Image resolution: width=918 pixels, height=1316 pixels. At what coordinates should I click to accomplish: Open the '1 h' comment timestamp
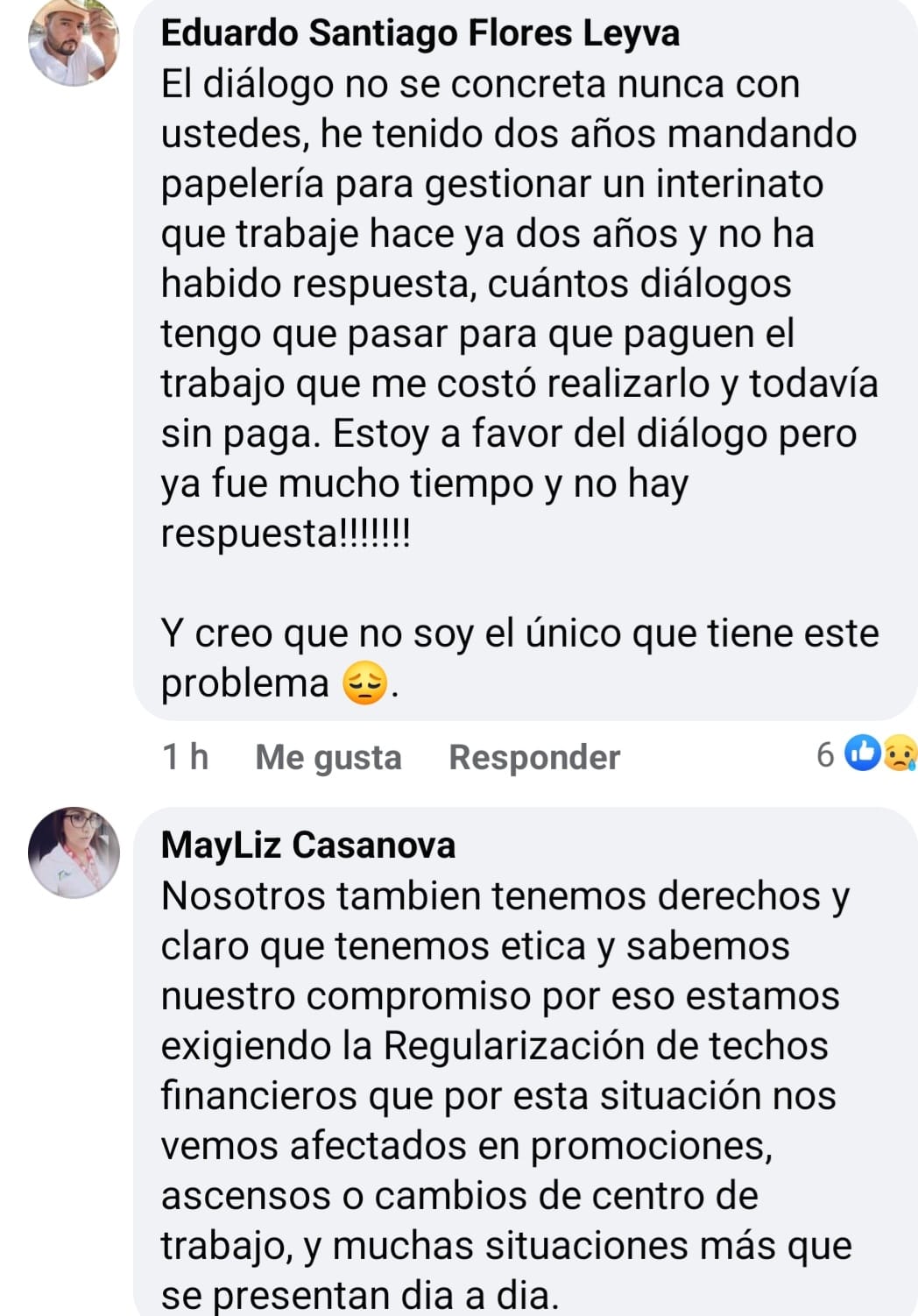(186, 757)
